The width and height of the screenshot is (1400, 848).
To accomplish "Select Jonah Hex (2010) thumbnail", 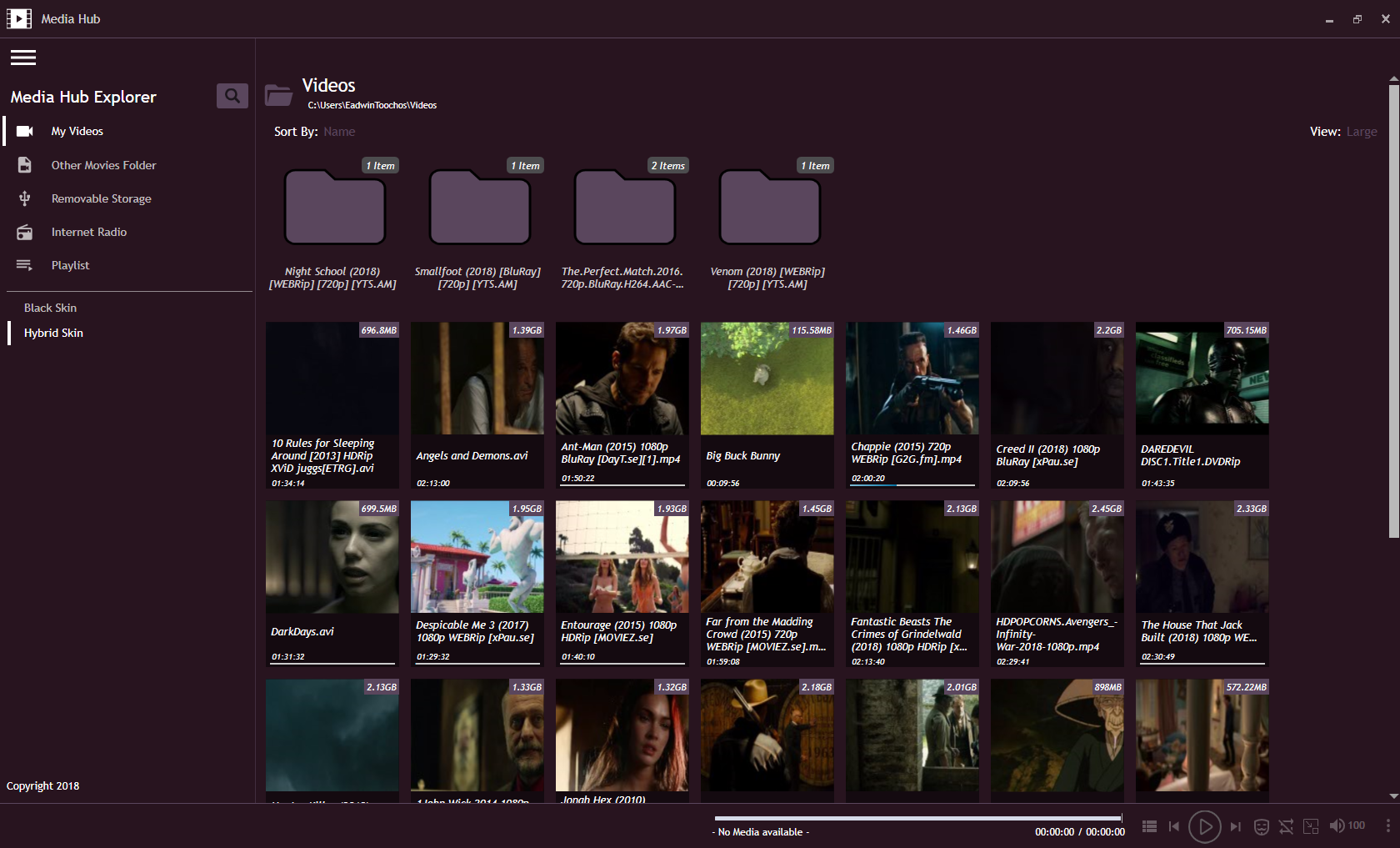I will point(622,735).
